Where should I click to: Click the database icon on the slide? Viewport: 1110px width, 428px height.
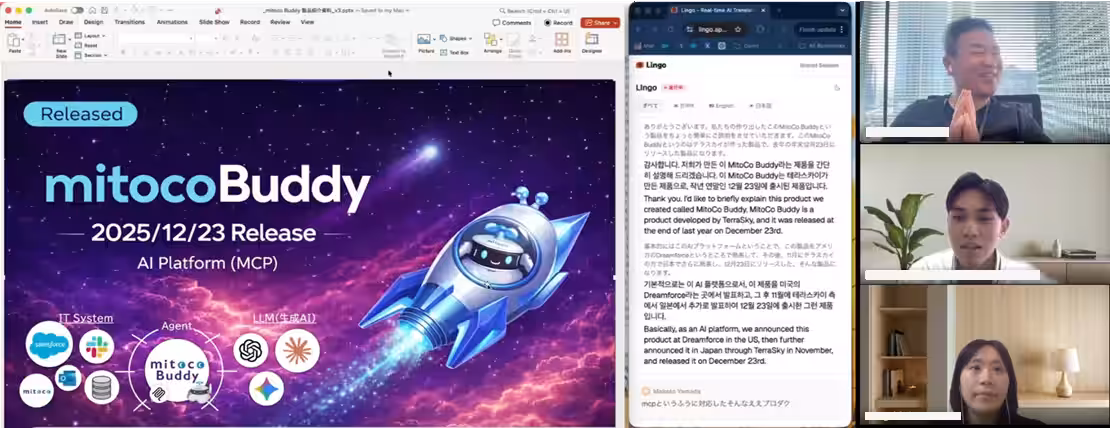[x=101, y=387]
